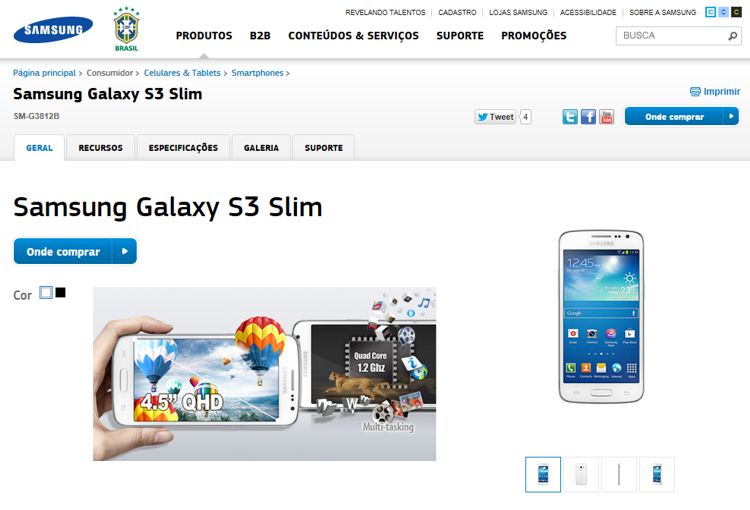
Task: Open the Celulares & Tablets breadcrumb link
Action: tap(182, 73)
